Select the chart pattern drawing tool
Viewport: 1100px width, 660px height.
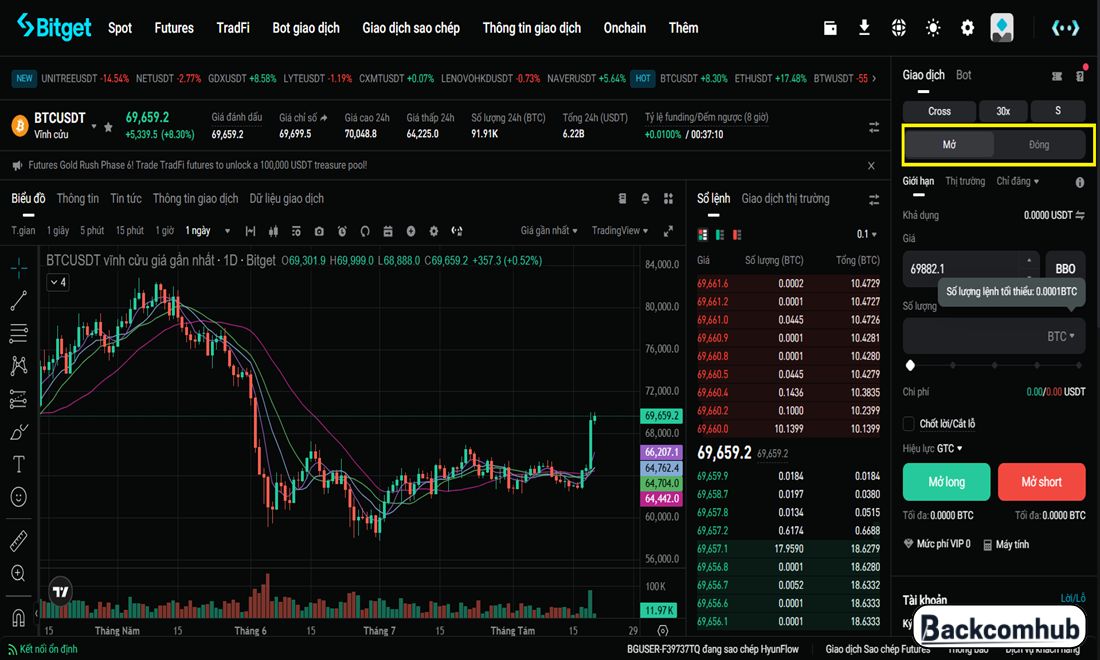point(19,365)
